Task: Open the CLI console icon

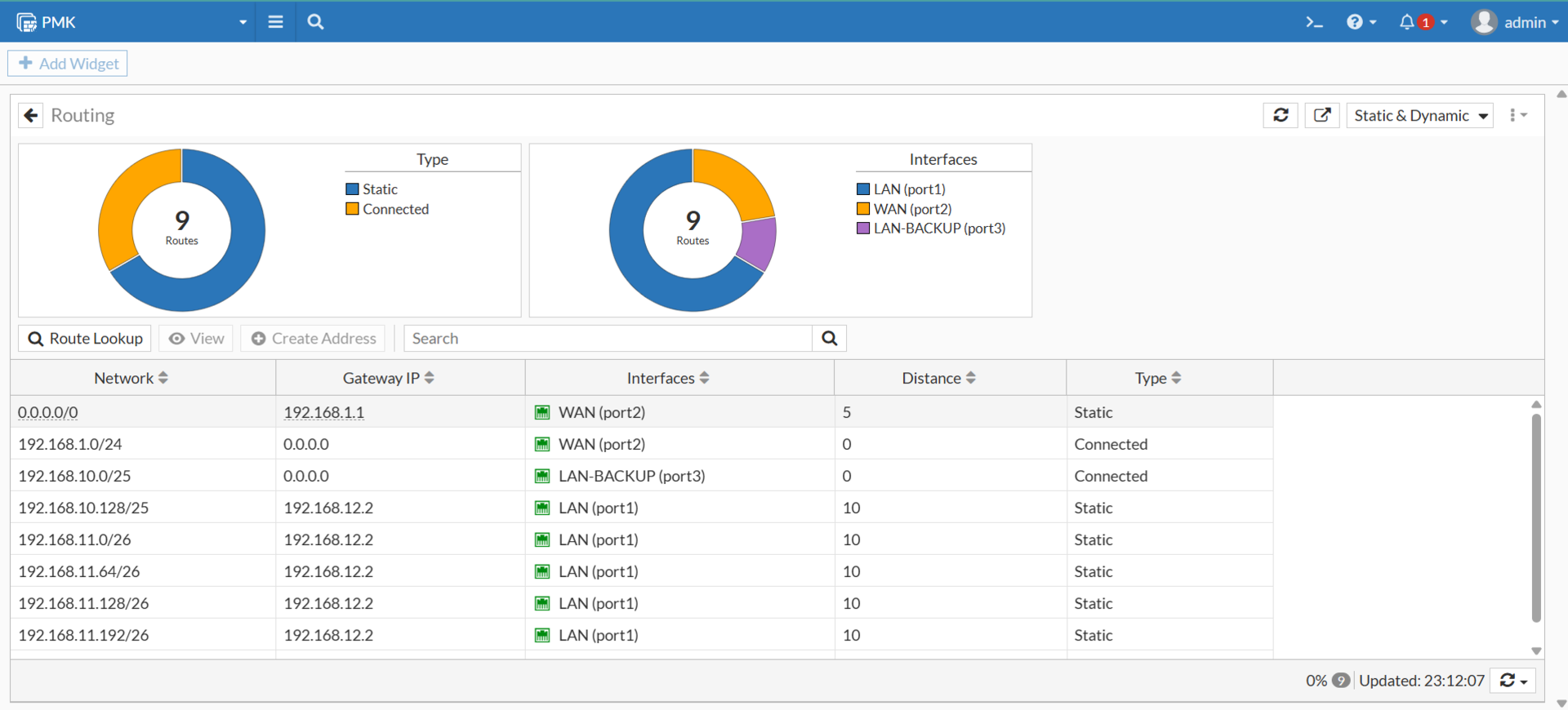Action: click(1313, 22)
